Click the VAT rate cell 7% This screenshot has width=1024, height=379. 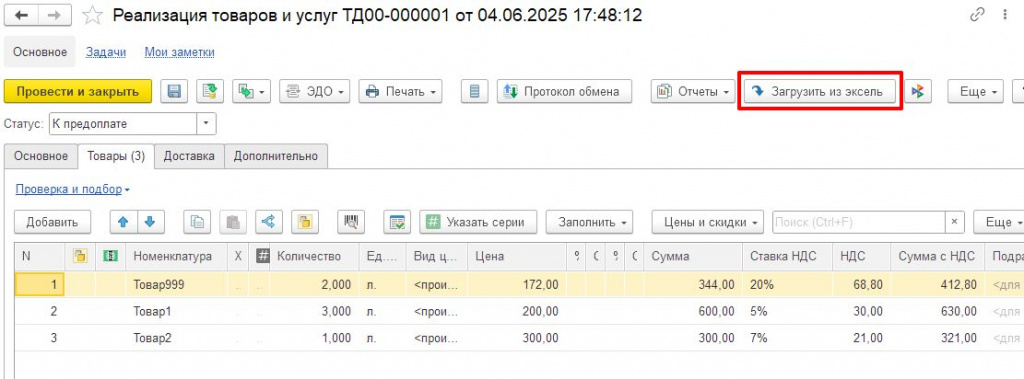pyautogui.click(x=788, y=338)
